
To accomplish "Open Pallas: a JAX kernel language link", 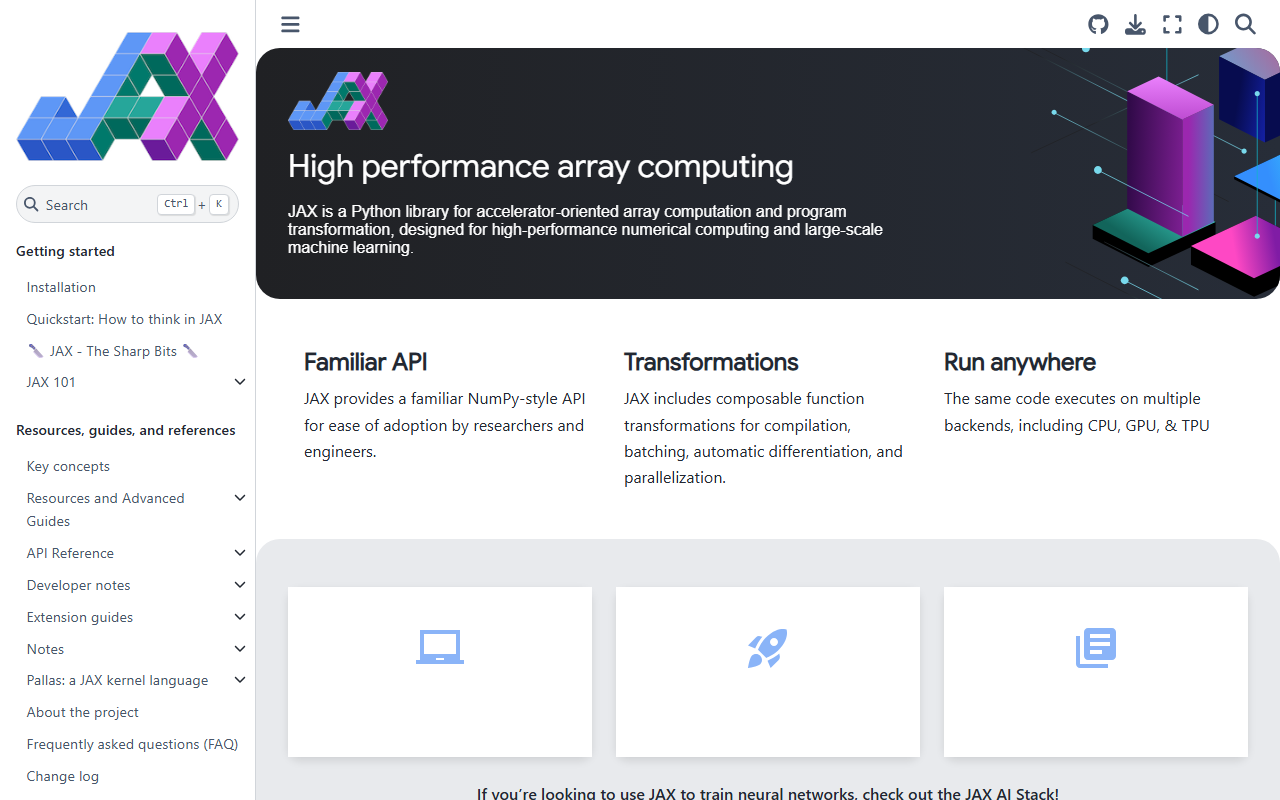I will click(x=117, y=680).
